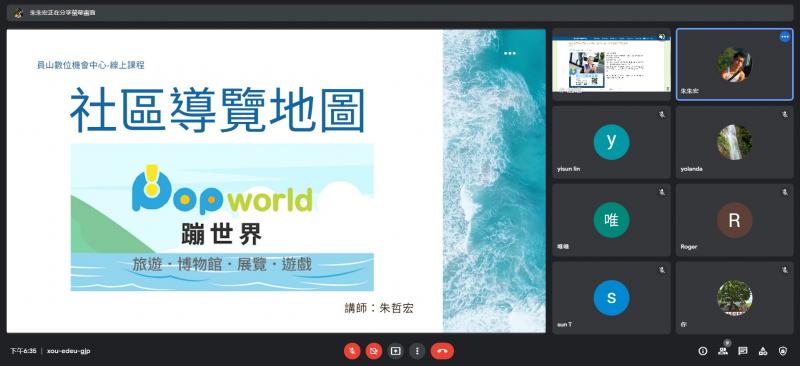Click the name label Roger
The width and height of the screenshot is (800, 366).
click(689, 247)
